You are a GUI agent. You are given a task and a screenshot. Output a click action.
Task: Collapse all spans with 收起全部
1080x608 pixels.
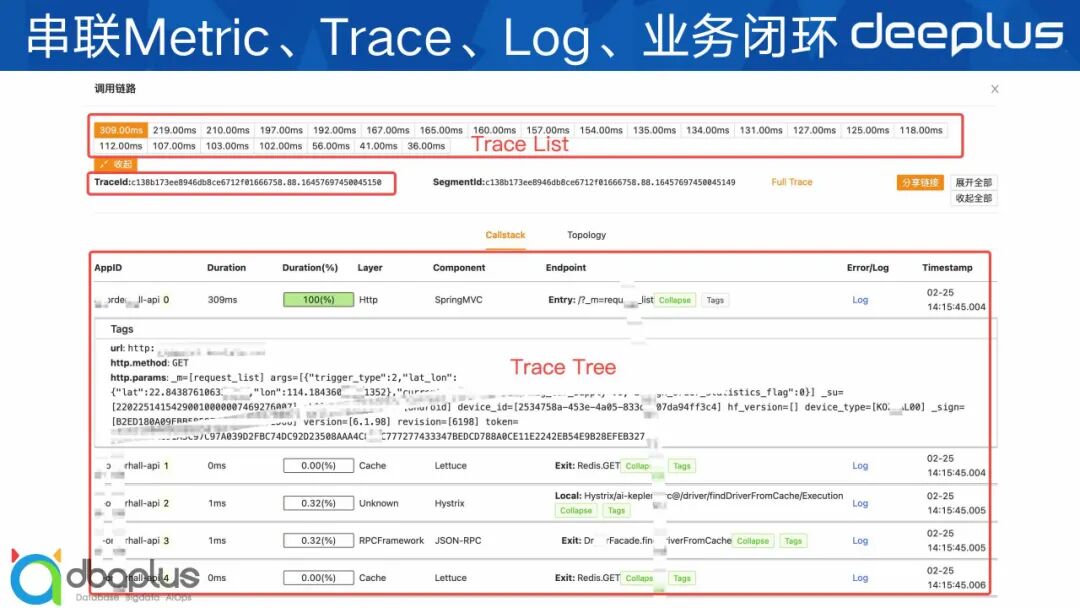point(973,198)
